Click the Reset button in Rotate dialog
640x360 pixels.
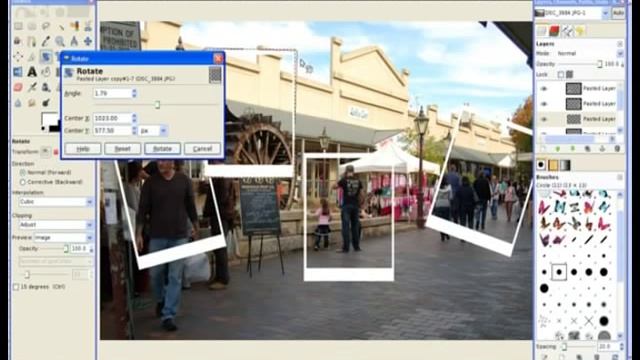[122, 149]
